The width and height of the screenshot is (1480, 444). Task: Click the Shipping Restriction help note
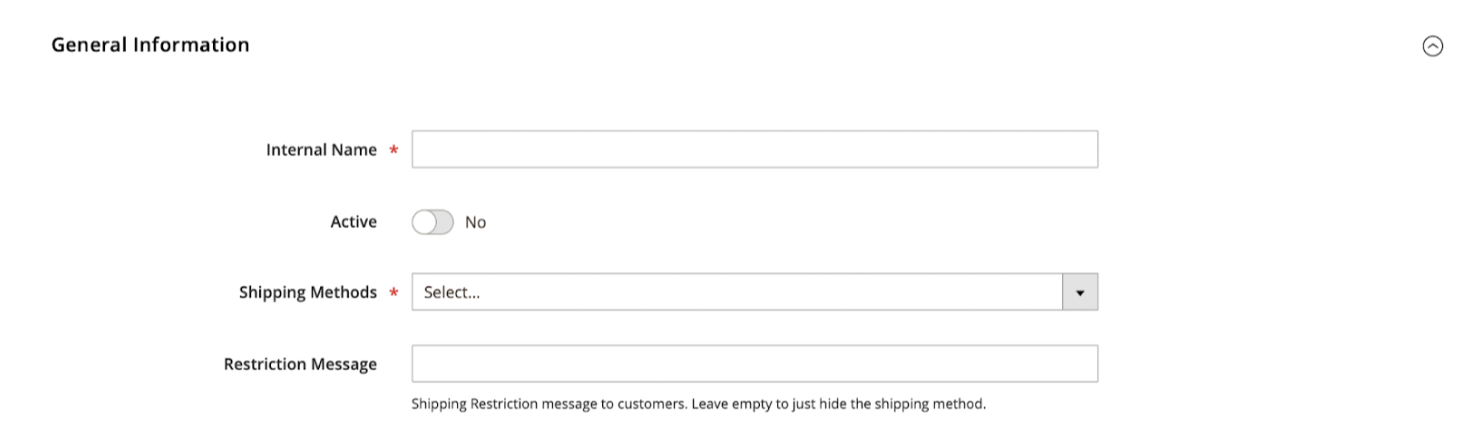698,405
